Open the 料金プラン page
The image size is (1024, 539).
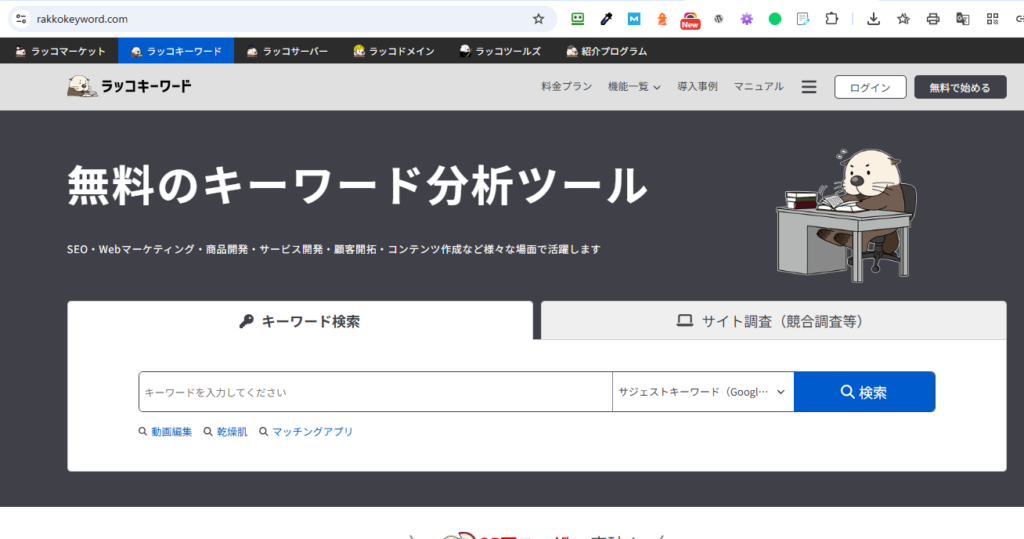(x=566, y=86)
